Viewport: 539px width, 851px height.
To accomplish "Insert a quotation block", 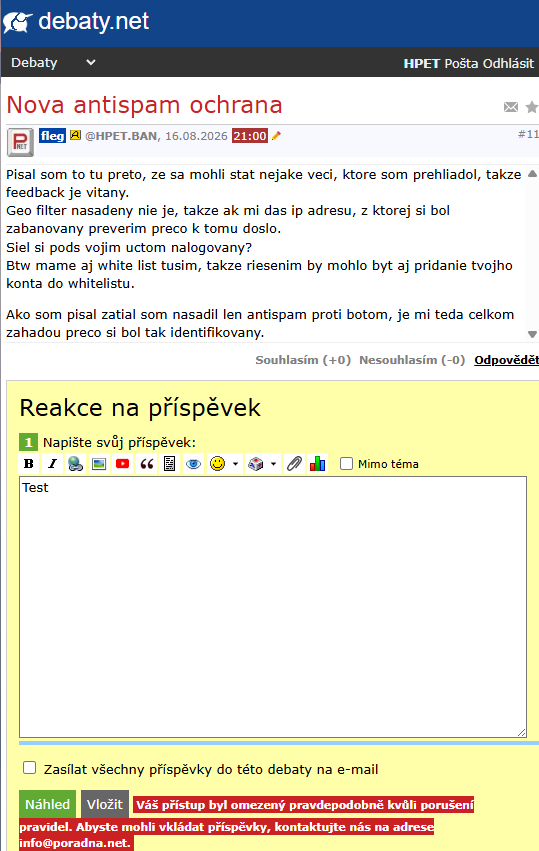I will pyautogui.click(x=146, y=464).
